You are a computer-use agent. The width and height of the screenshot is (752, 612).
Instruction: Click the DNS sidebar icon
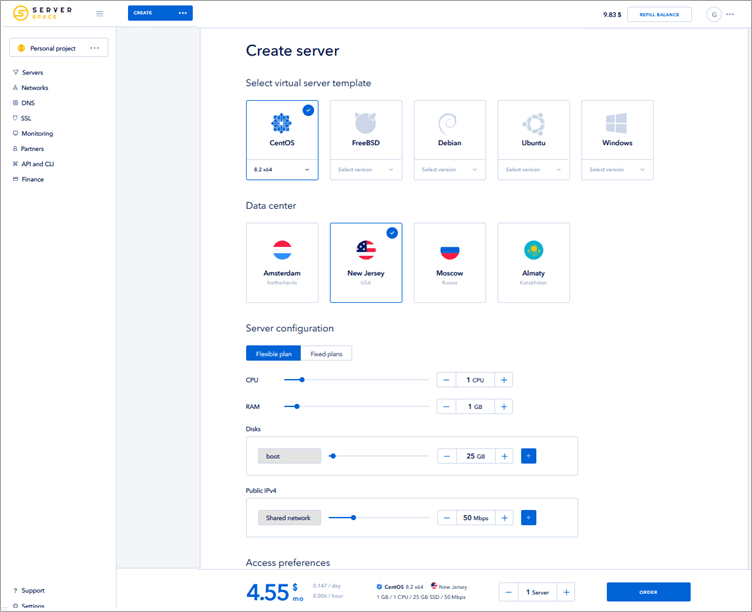tap(15, 103)
